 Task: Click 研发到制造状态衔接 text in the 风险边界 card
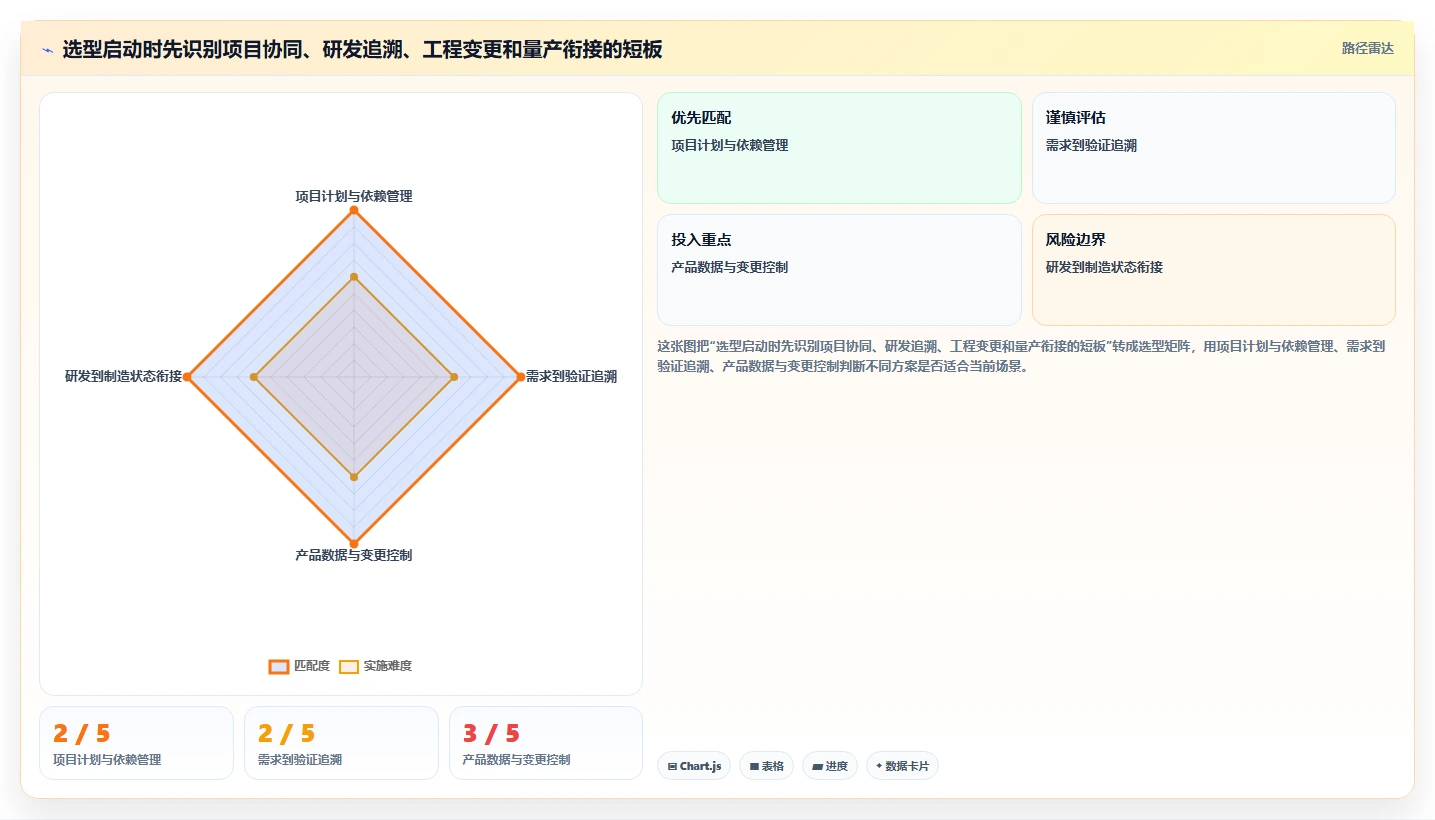click(1104, 268)
